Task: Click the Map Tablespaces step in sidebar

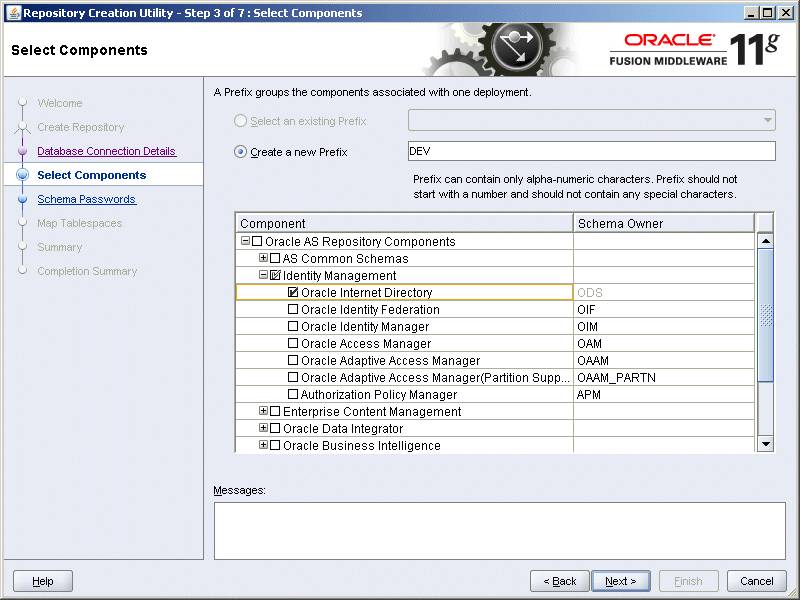Action: (80, 223)
